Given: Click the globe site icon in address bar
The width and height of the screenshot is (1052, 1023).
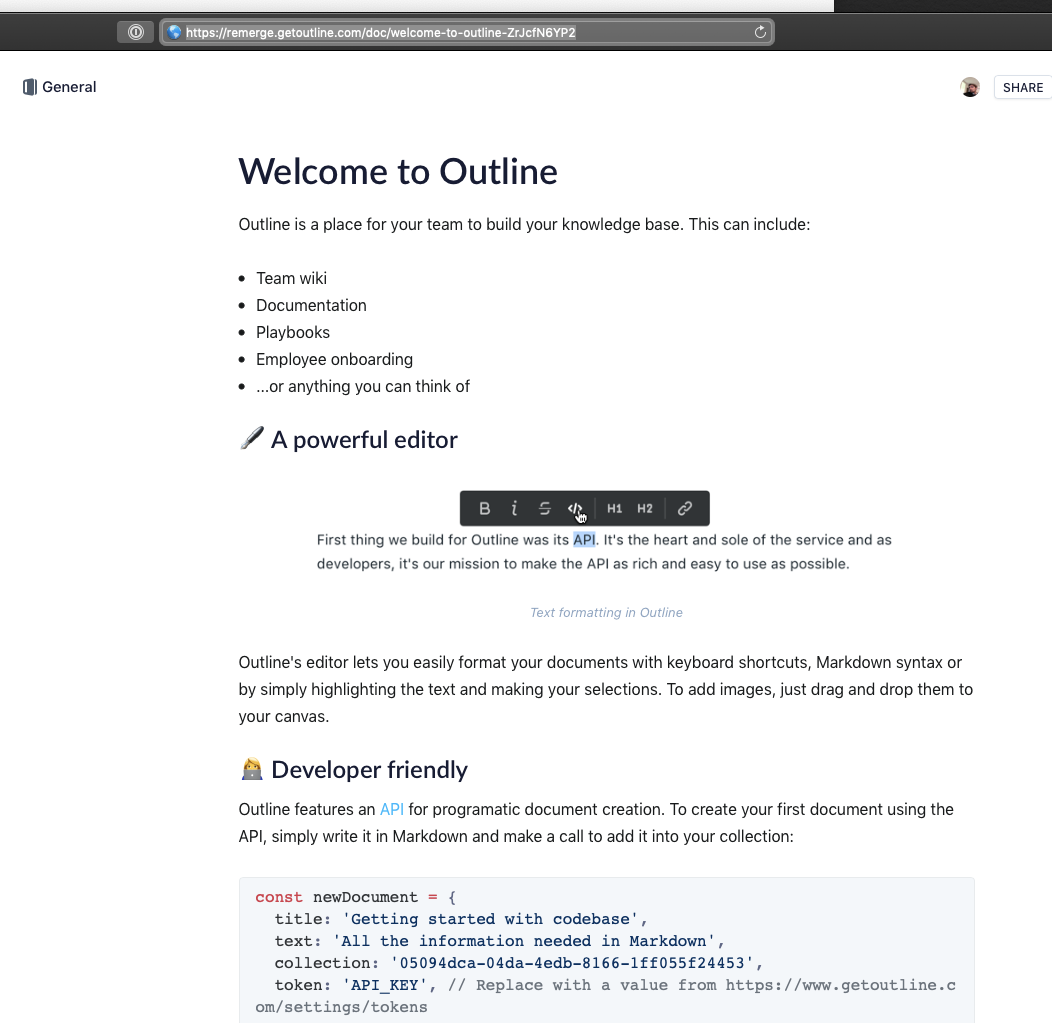Looking at the screenshot, I should point(174,32).
